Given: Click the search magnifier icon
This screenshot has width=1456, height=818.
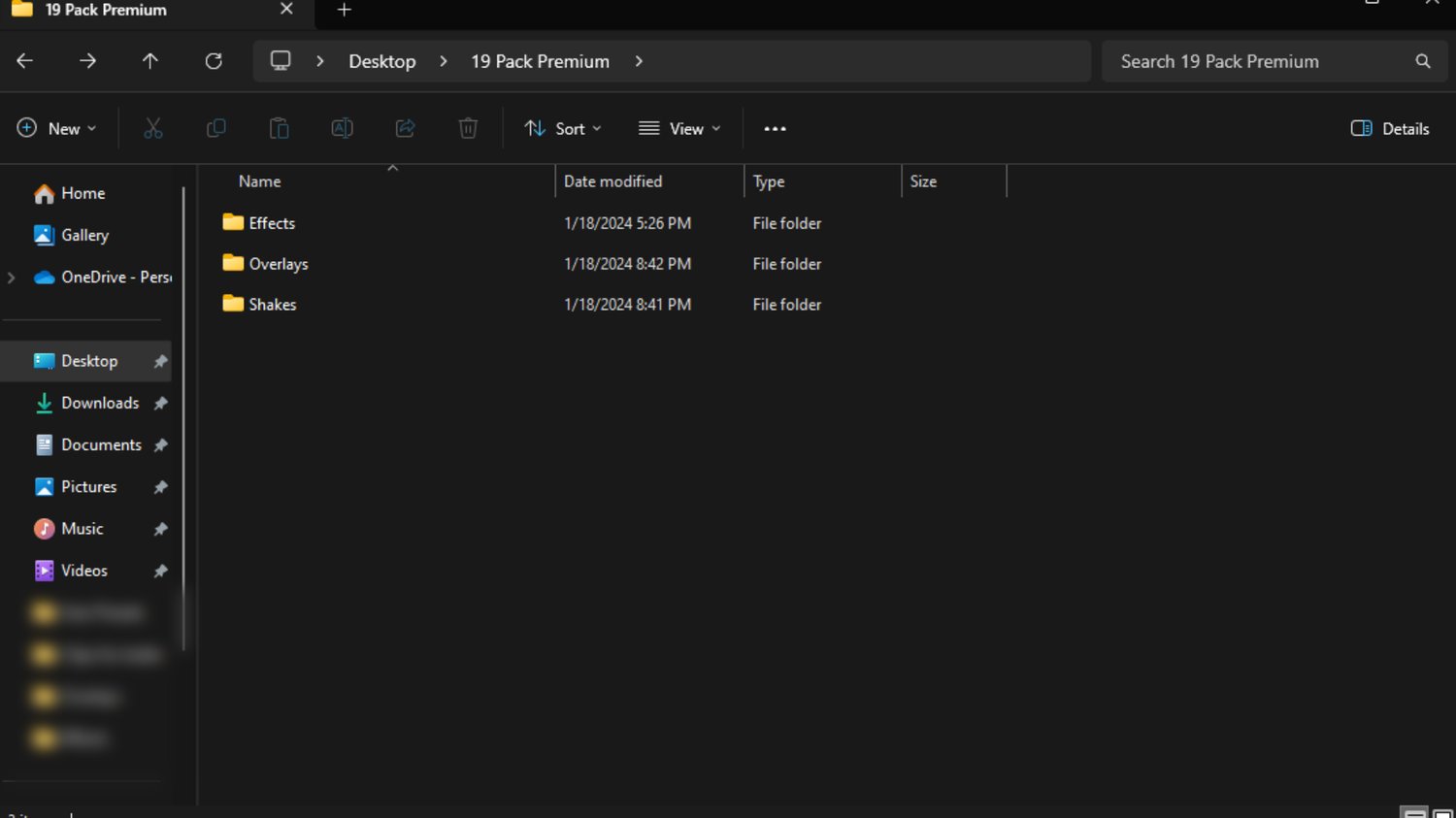Looking at the screenshot, I should 1423,61.
